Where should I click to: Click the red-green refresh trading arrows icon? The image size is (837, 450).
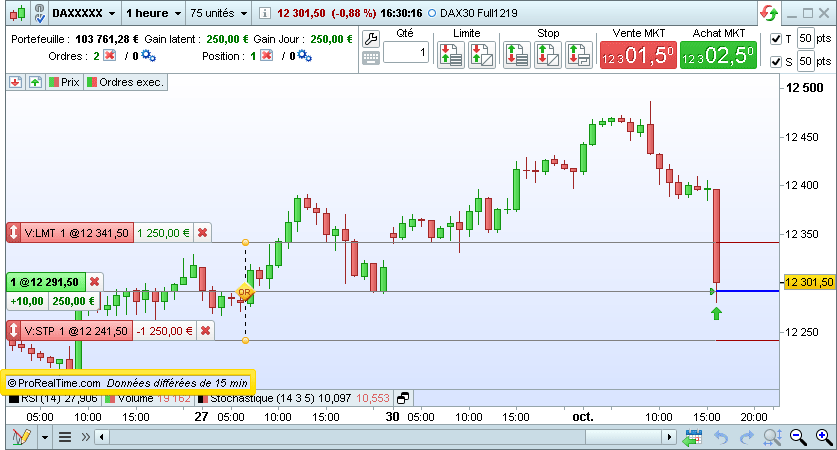[769, 13]
